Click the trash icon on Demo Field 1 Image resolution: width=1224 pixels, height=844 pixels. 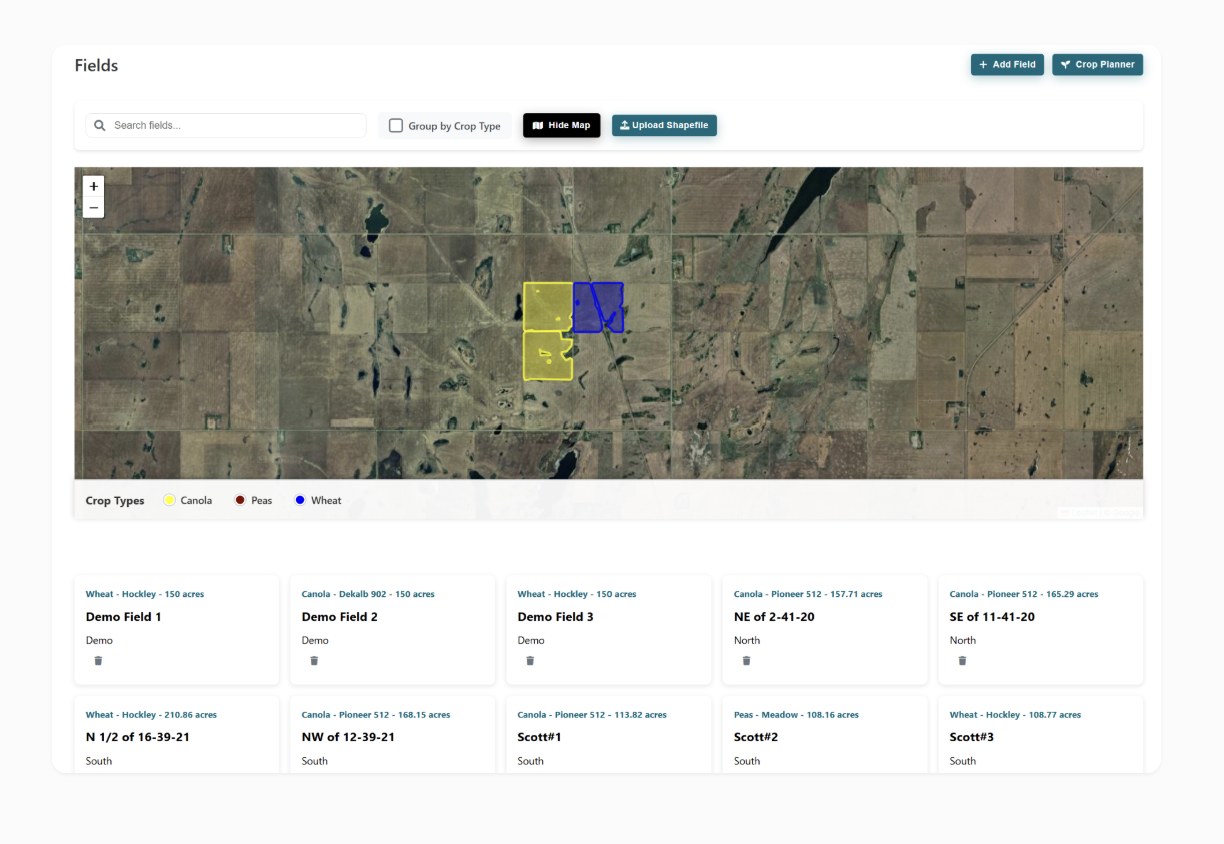98,660
